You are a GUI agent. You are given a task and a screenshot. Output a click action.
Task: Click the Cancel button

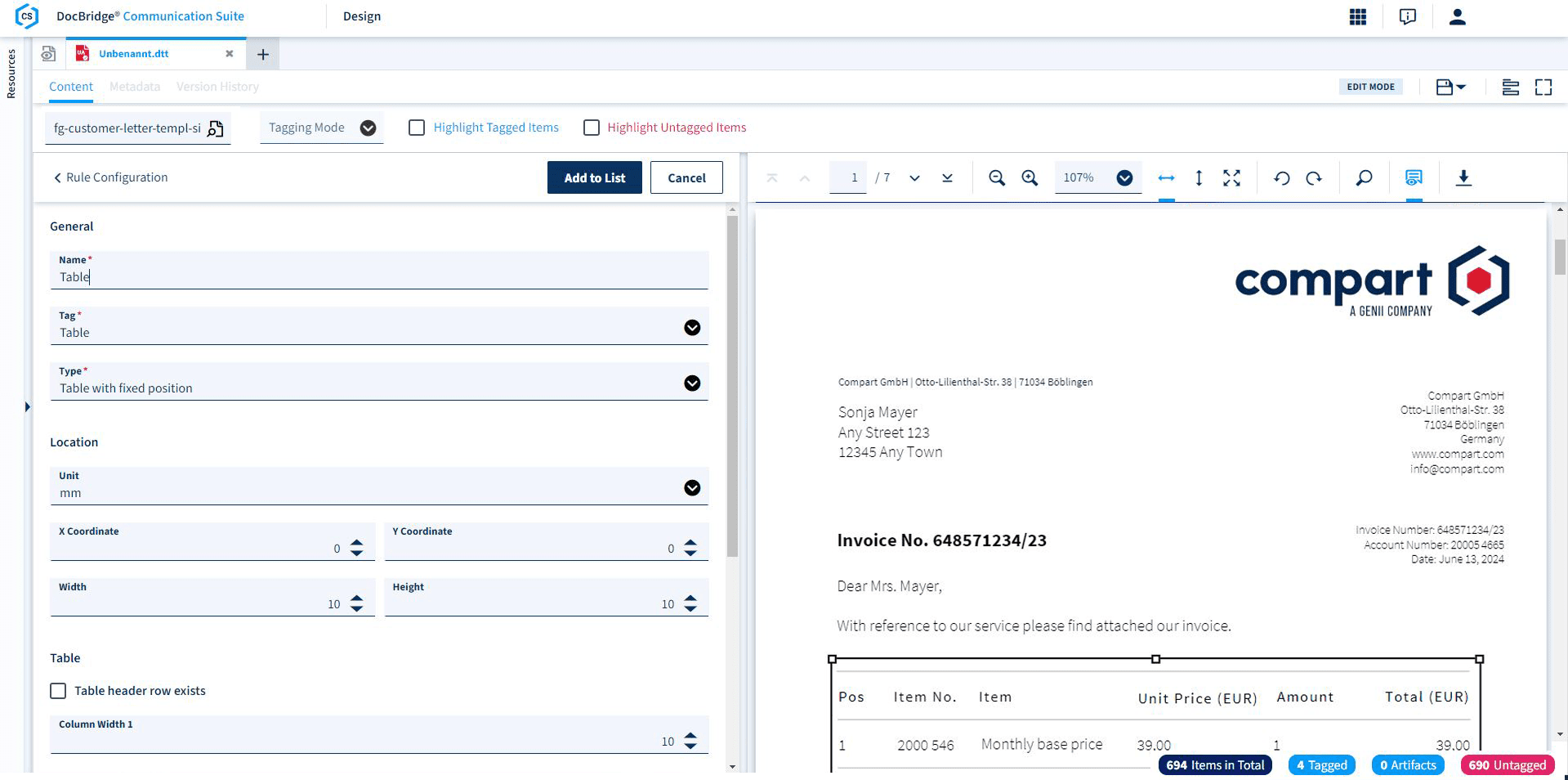click(686, 178)
